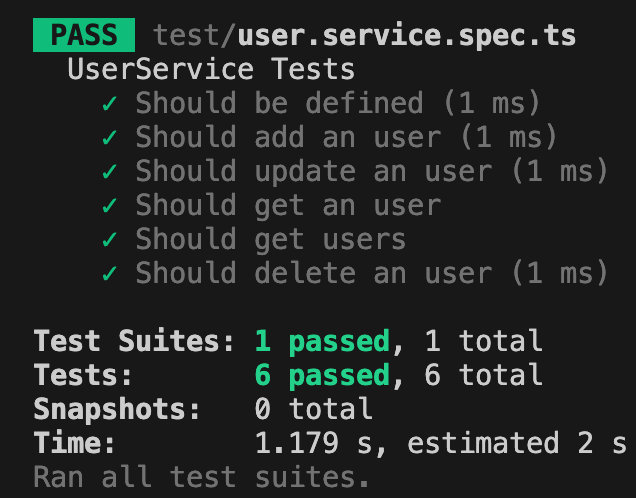Click checkmark beside Should be defined
This screenshot has width=636, height=498.
(x=110, y=103)
